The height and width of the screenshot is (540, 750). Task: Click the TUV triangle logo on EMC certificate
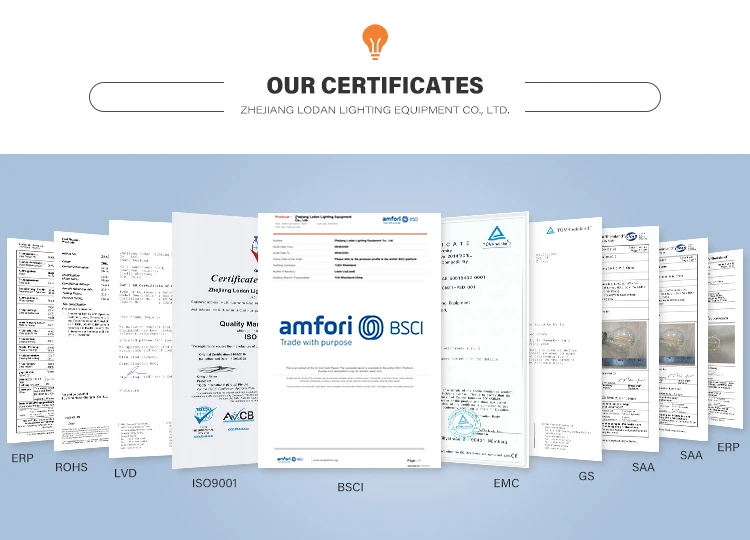click(497, 237)
